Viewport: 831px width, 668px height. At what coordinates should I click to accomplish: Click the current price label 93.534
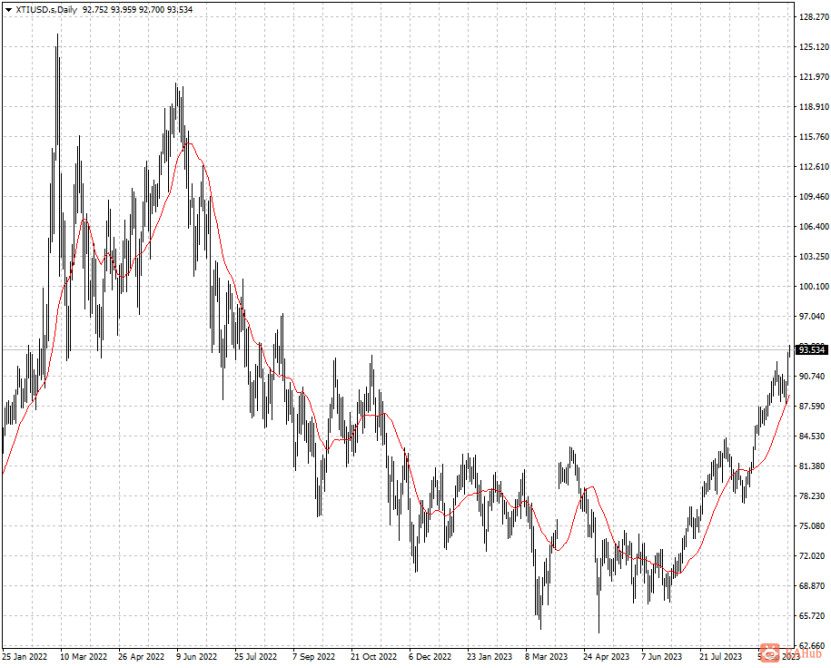812,350
